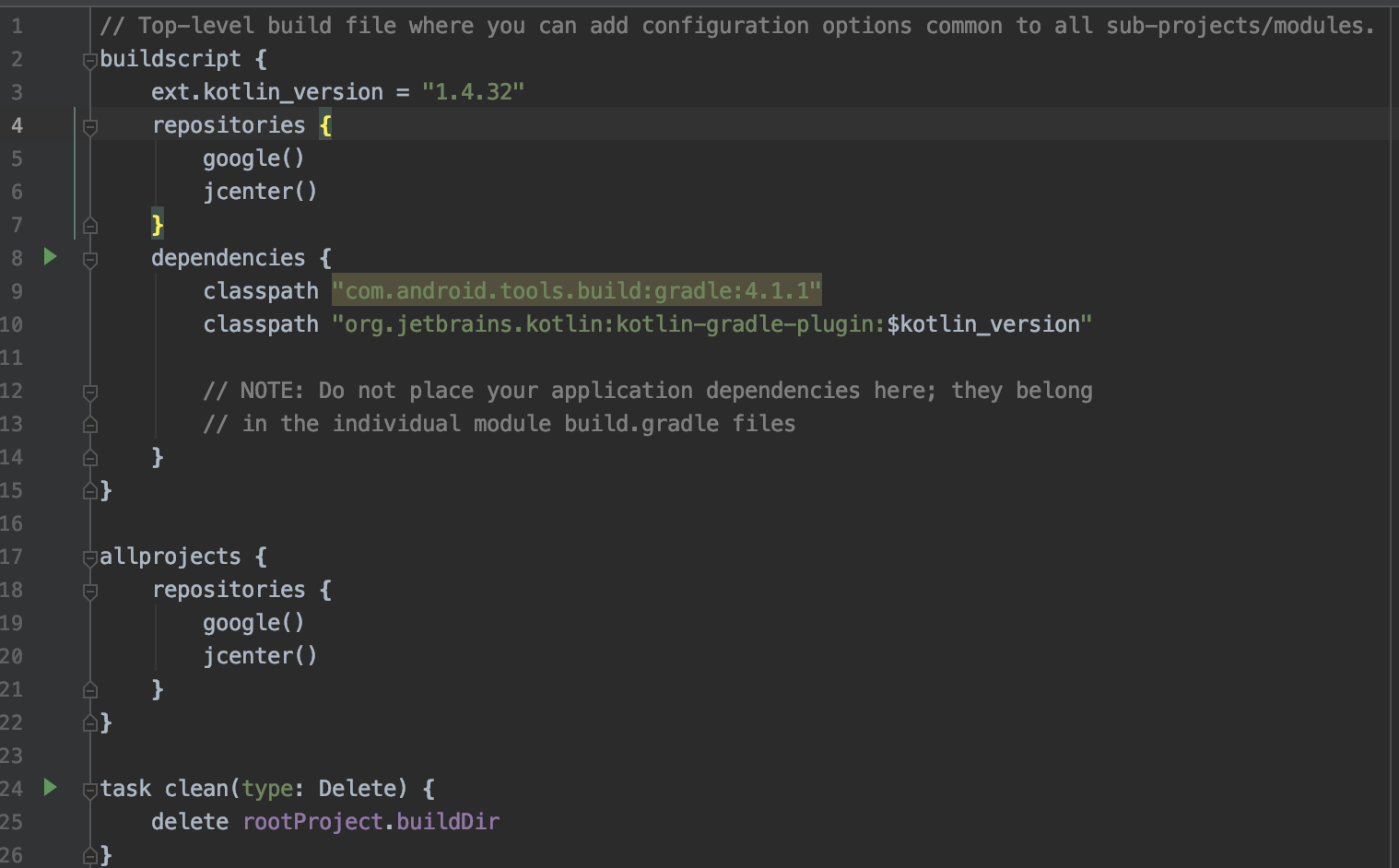Fold the NOTE comment block at line 12
1399x868 pixels.
(90, 393)
